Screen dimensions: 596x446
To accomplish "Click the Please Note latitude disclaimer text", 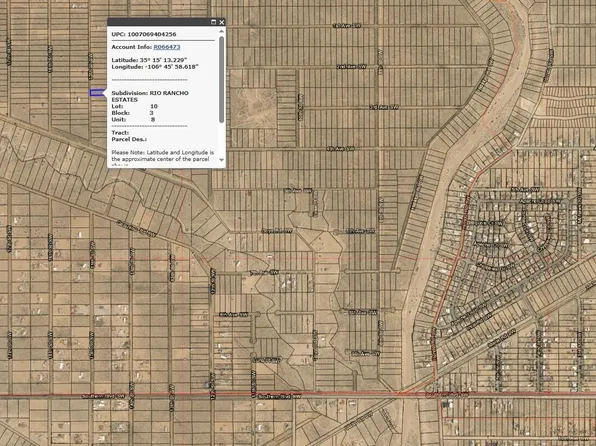I will (x=163, y=159).
